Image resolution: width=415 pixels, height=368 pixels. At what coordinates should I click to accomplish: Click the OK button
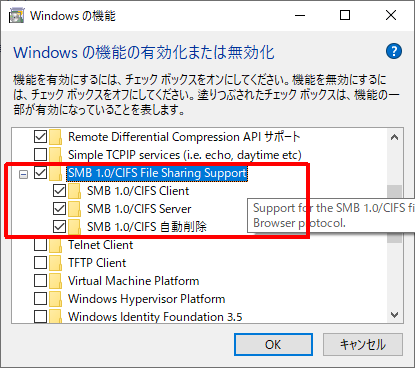pyautogui.click(x=273, y=345)
